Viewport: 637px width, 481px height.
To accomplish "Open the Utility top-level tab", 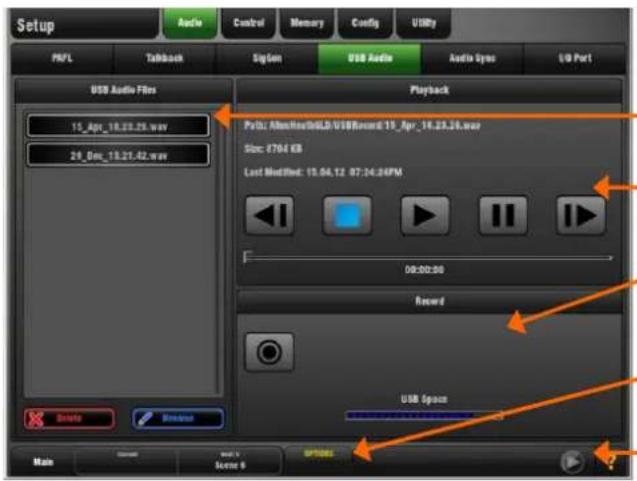I will pos(424,23).
